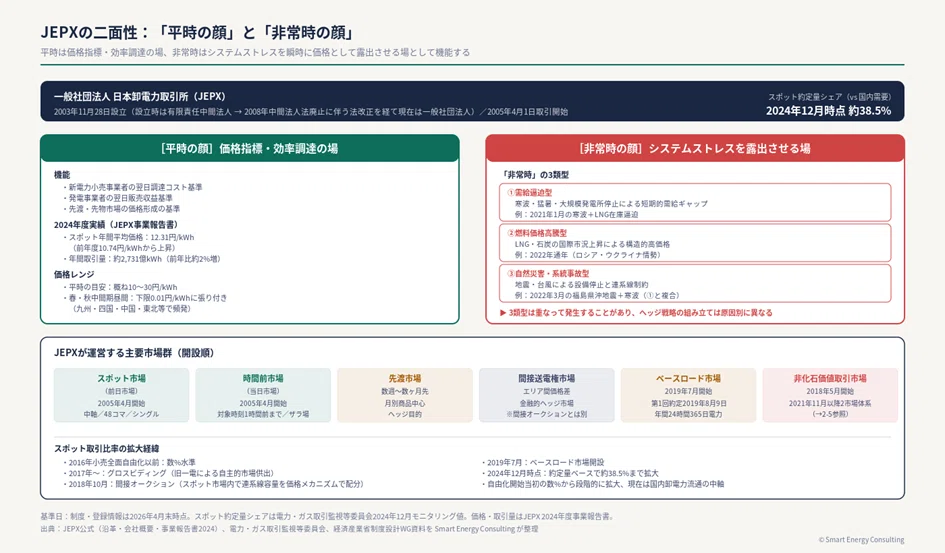This screenshot has width=945, height=553.
Task: Click "例：2022年通年（ロシア・ウクライナ情勢）" line
Action: click(588, 255)
